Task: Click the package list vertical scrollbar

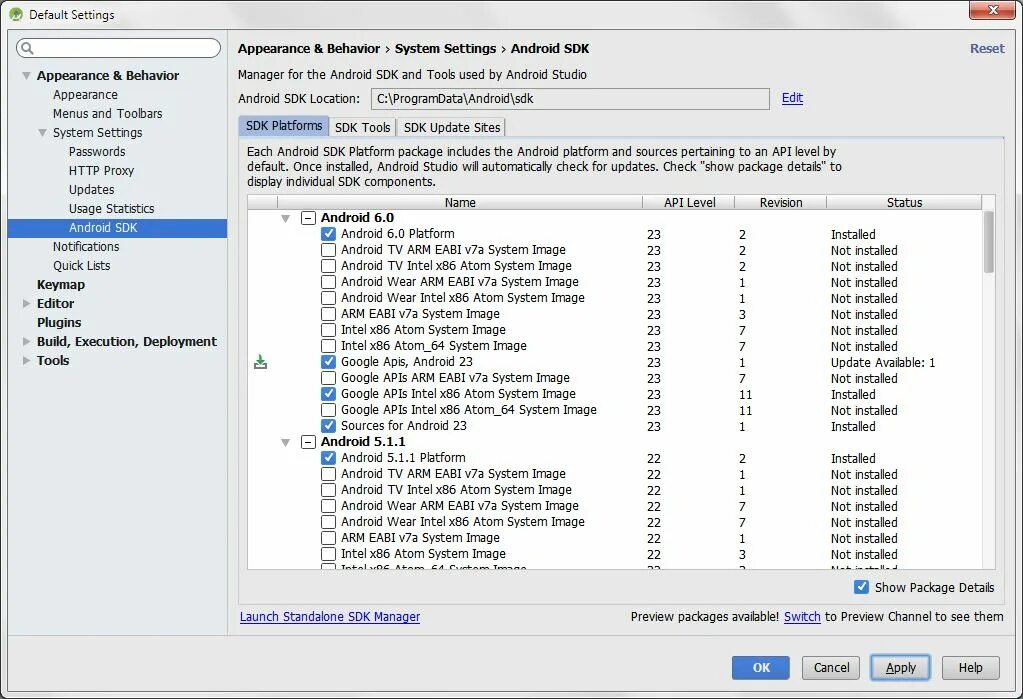Action: click(x=988, y=241)
